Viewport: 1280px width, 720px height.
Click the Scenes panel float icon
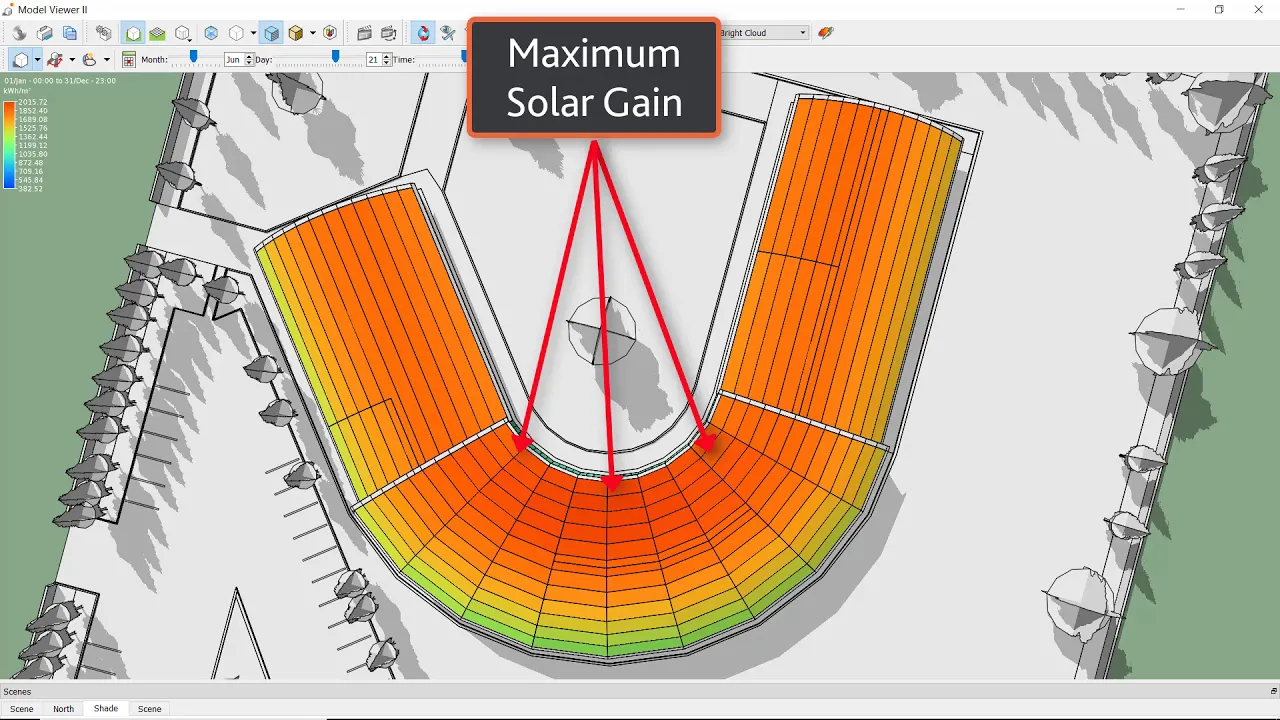1273,691
